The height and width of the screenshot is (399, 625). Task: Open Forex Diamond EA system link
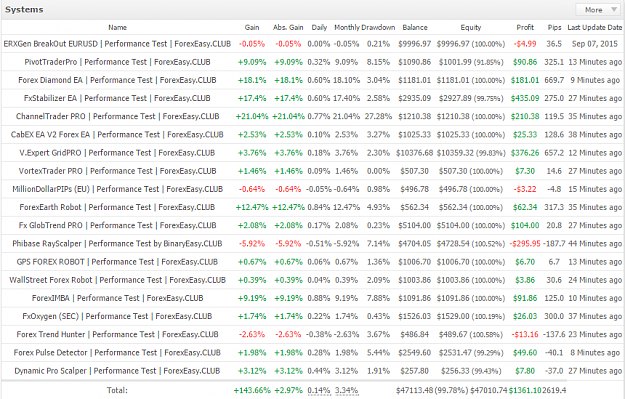tap(117, 80)
